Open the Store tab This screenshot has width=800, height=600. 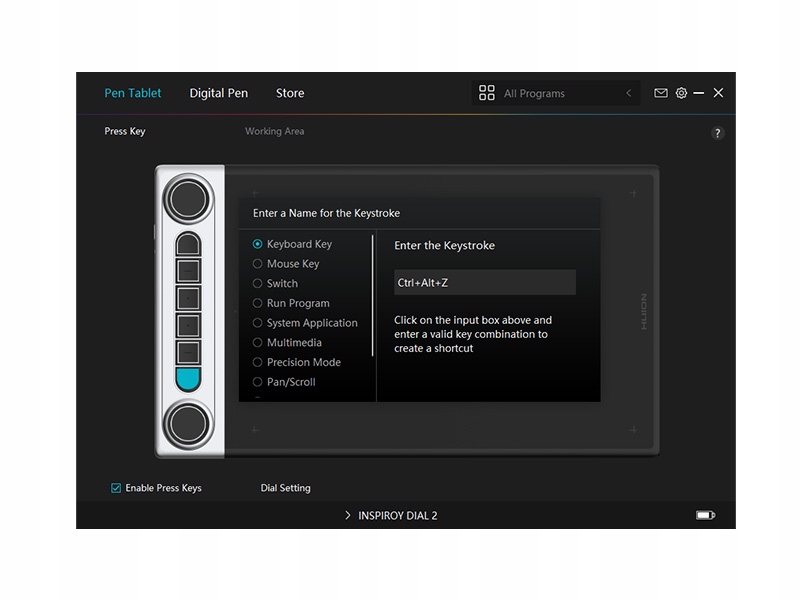click(x=290, y=93)
